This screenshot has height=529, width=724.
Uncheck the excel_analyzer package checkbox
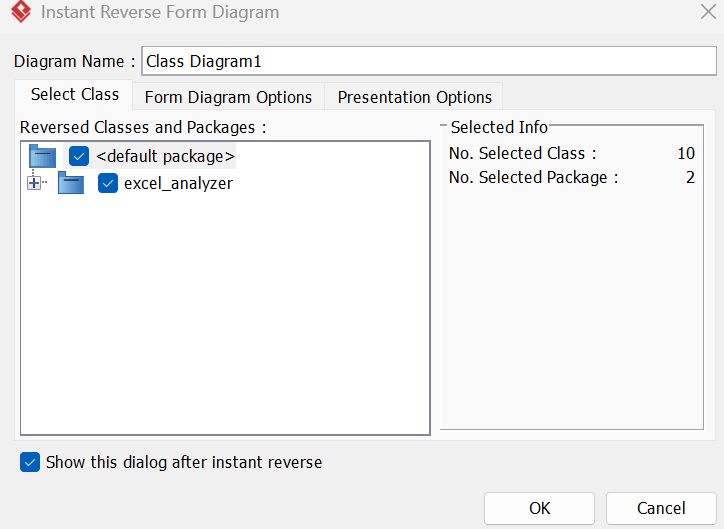click(108, 183)
